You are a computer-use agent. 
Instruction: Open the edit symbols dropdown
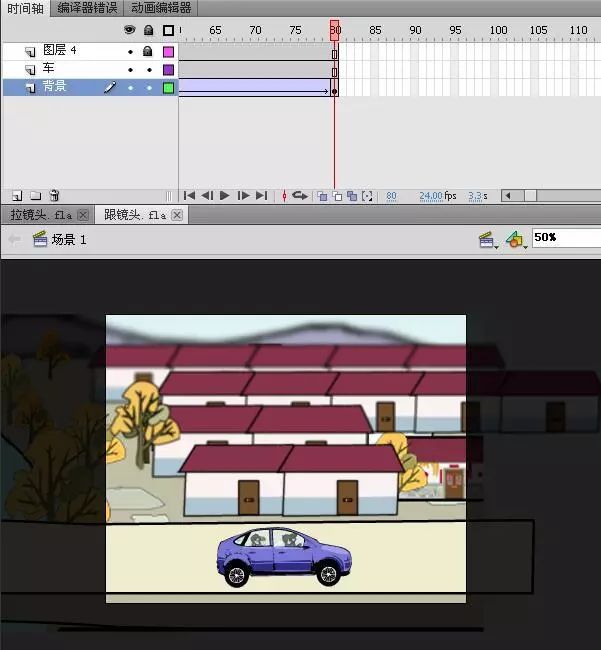pos(516,240)
